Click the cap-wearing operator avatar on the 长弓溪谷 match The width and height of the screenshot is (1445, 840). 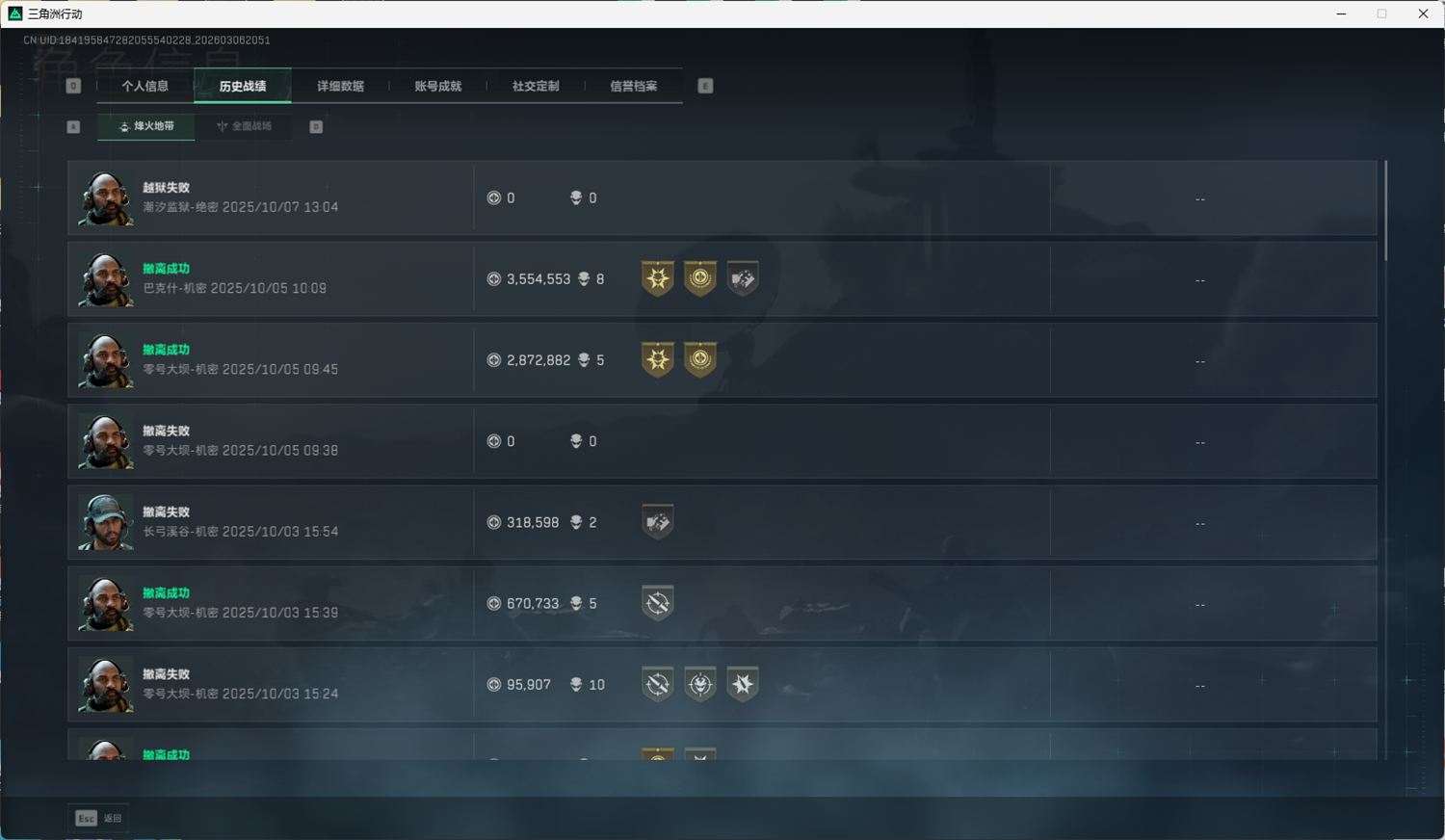(106, 522)
